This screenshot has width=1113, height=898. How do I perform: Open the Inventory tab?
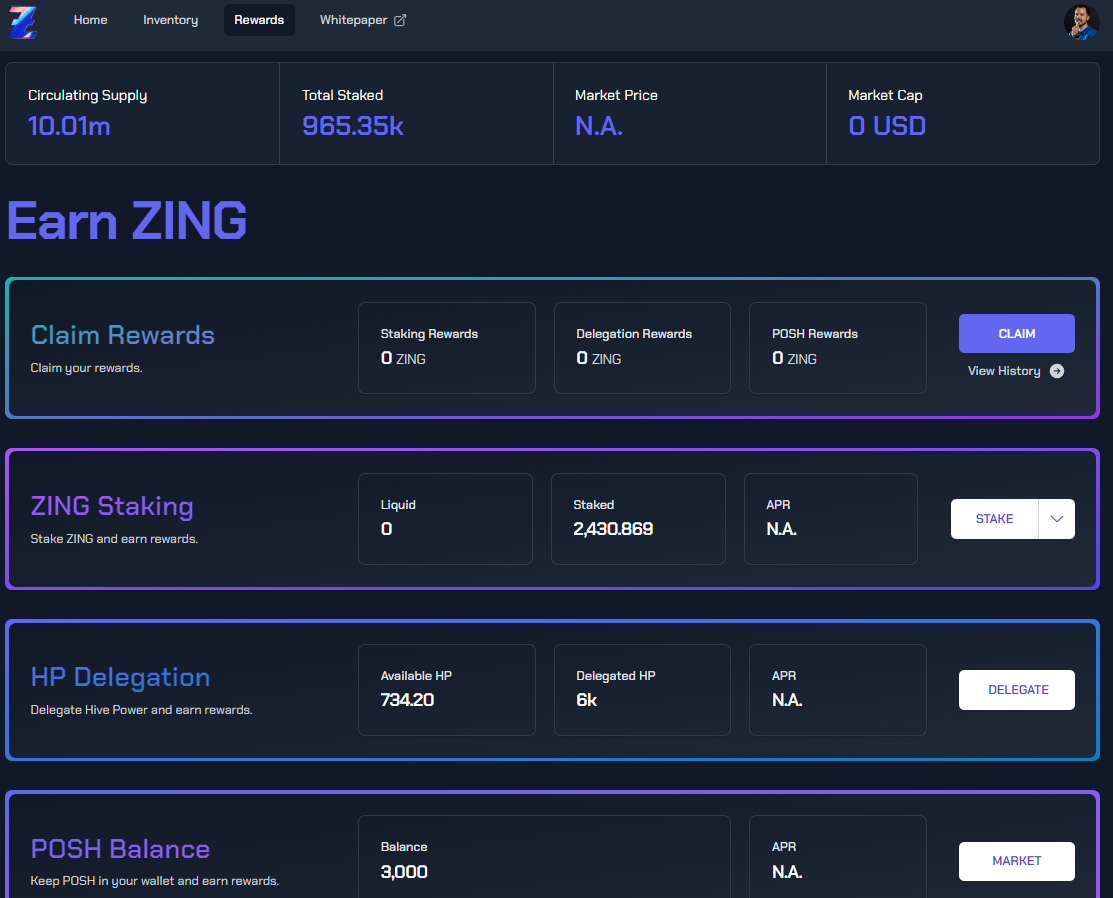pyautogui.click(x=170, y=20)
